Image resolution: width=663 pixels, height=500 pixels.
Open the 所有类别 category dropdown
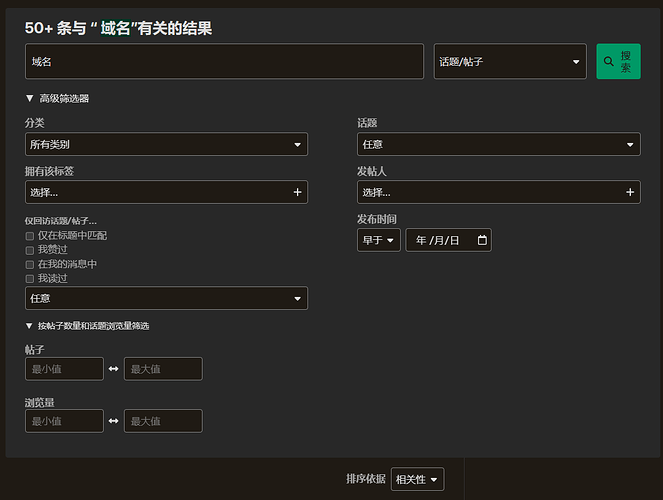tap(166, 144)
